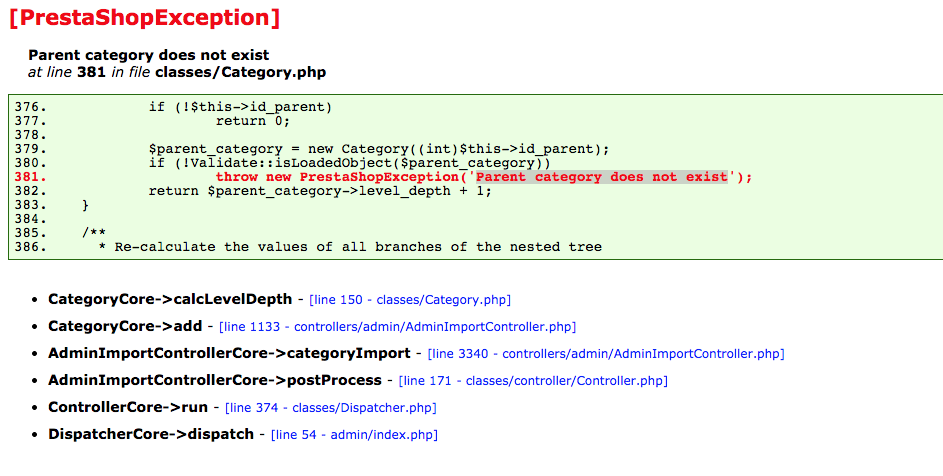The image size is (943, 476).
Task: Click code line 377 return 0;
Action: (253, 121)
